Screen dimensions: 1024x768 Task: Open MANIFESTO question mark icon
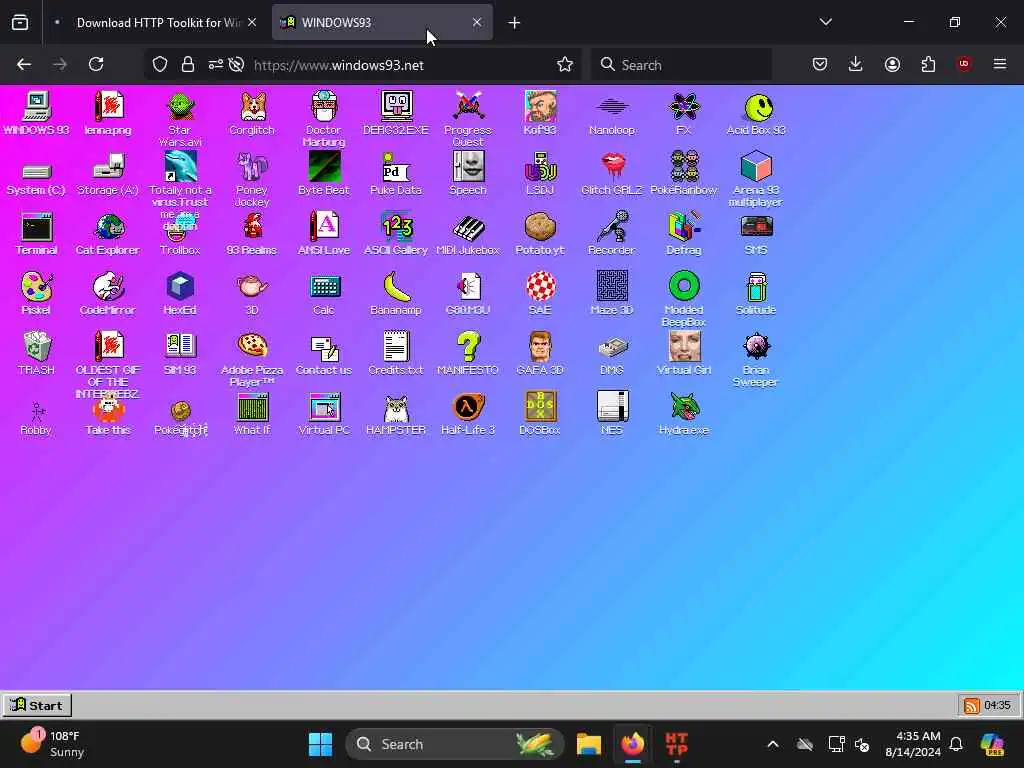coord(468,347)
